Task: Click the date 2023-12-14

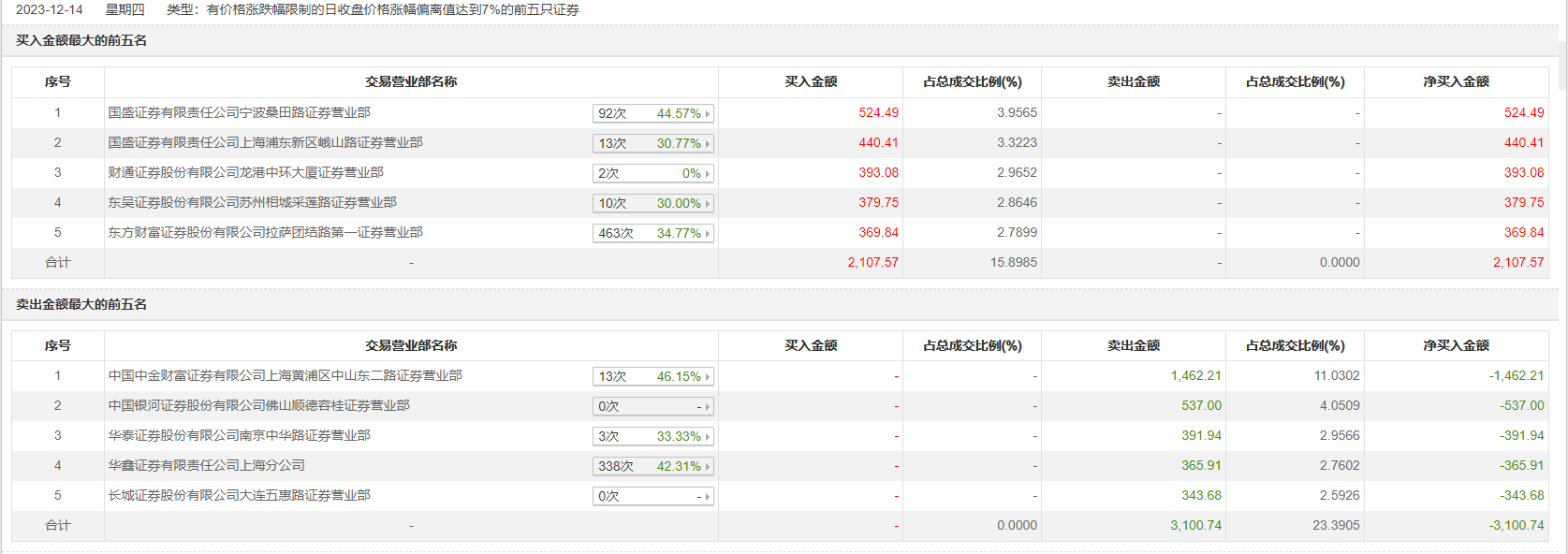Action: click(50, 9)
